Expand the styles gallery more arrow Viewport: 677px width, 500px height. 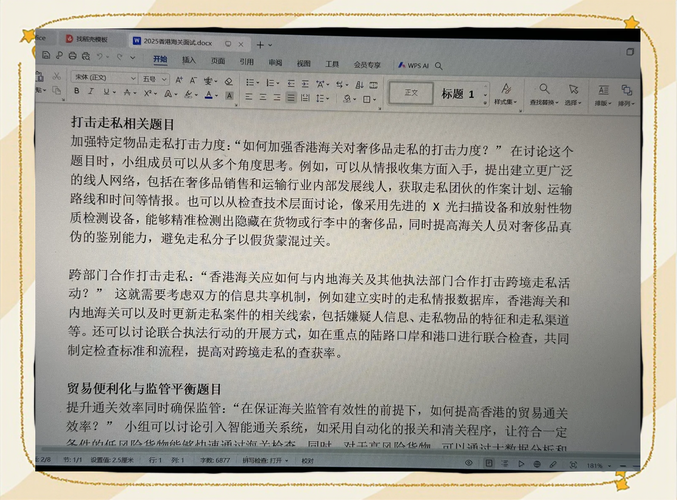tap(486, 103)
